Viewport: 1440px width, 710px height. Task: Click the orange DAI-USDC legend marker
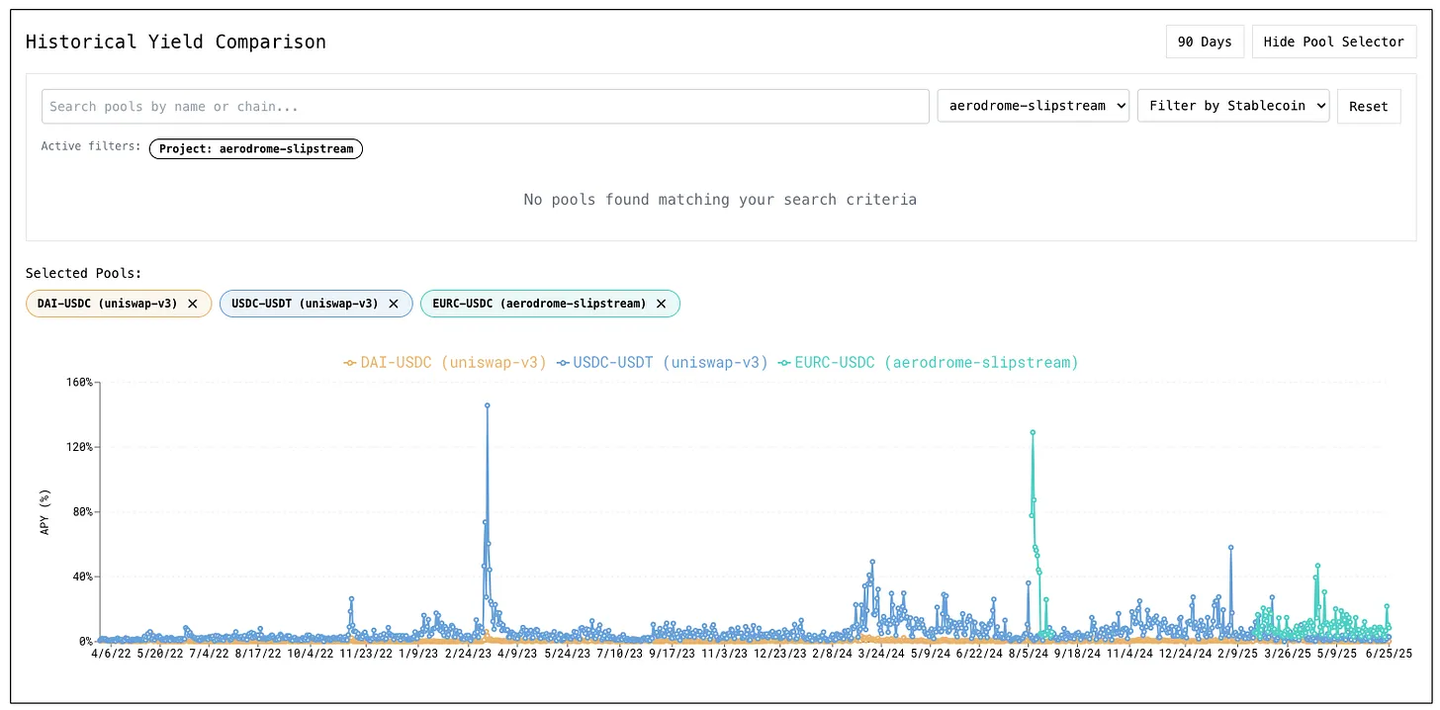point(349,362)
